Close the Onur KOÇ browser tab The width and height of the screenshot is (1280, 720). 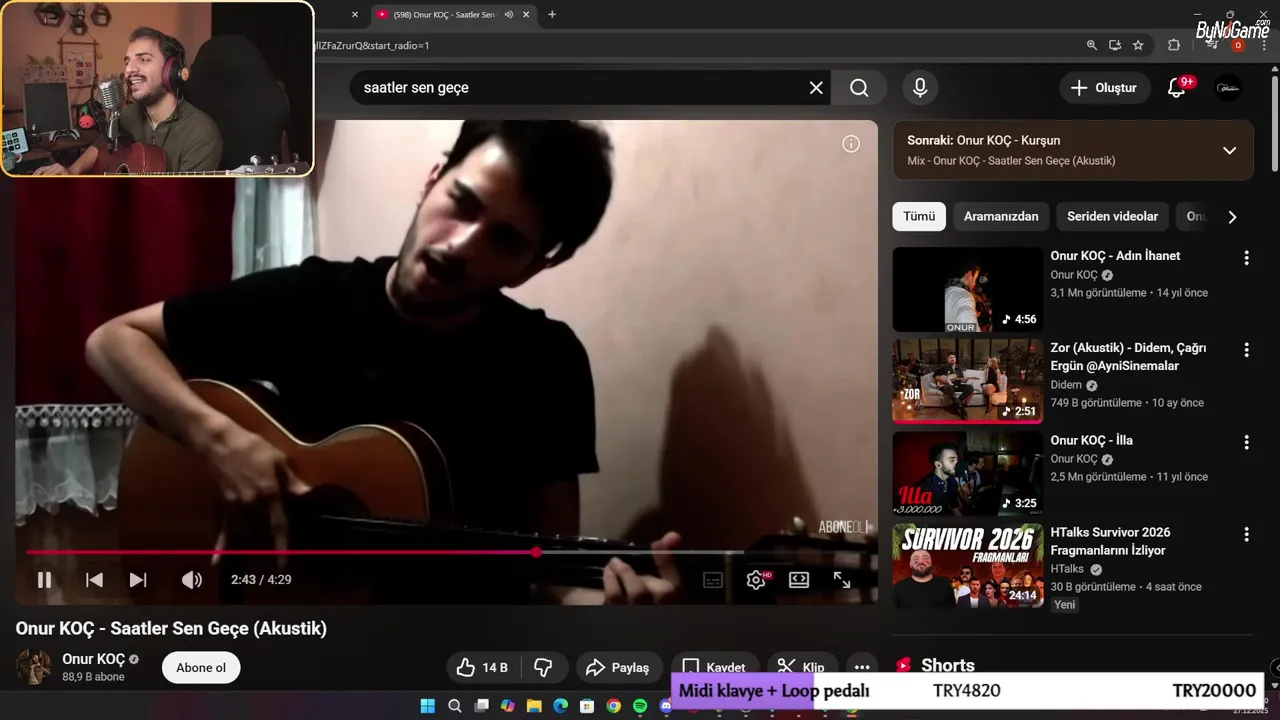click(526, 15)
